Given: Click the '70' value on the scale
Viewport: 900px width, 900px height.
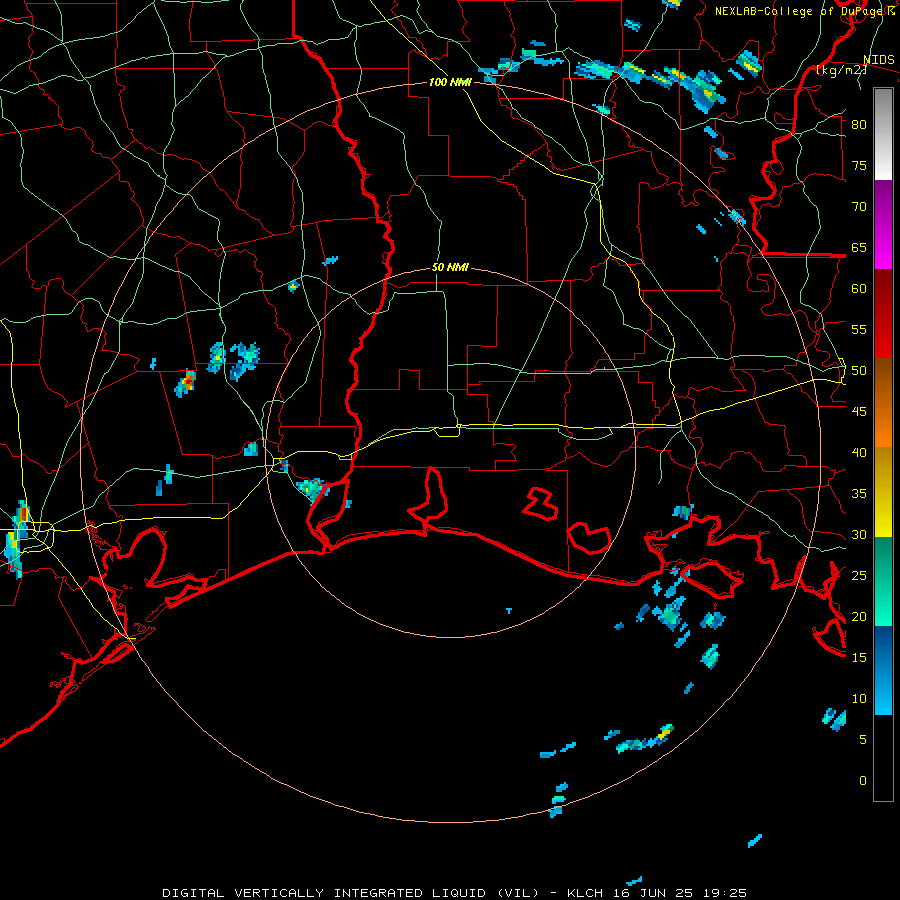Looking at the screenshot, I should (x=859, y=207).
